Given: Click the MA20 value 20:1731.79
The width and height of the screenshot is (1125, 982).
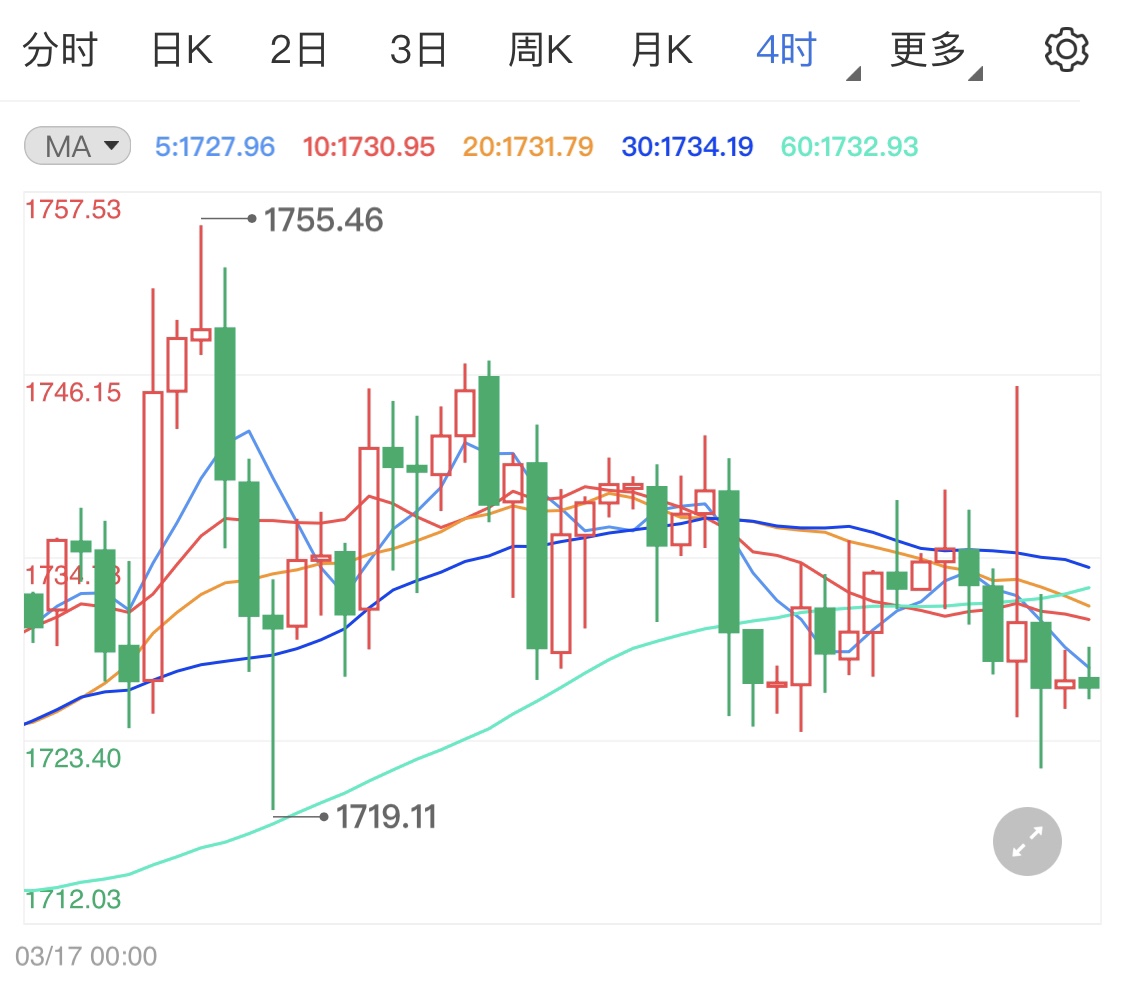Looking at the screenshot, I should (x=528, y=146).
